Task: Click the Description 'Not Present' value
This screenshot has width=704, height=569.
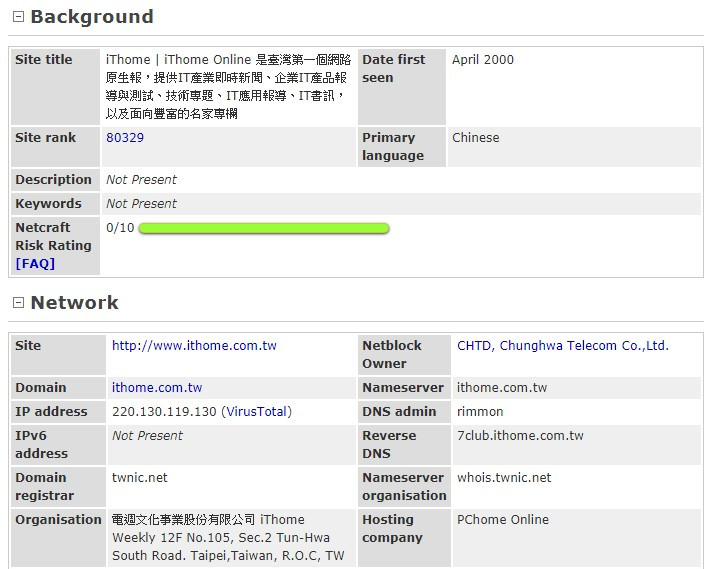Action: (x=141, y=180)
